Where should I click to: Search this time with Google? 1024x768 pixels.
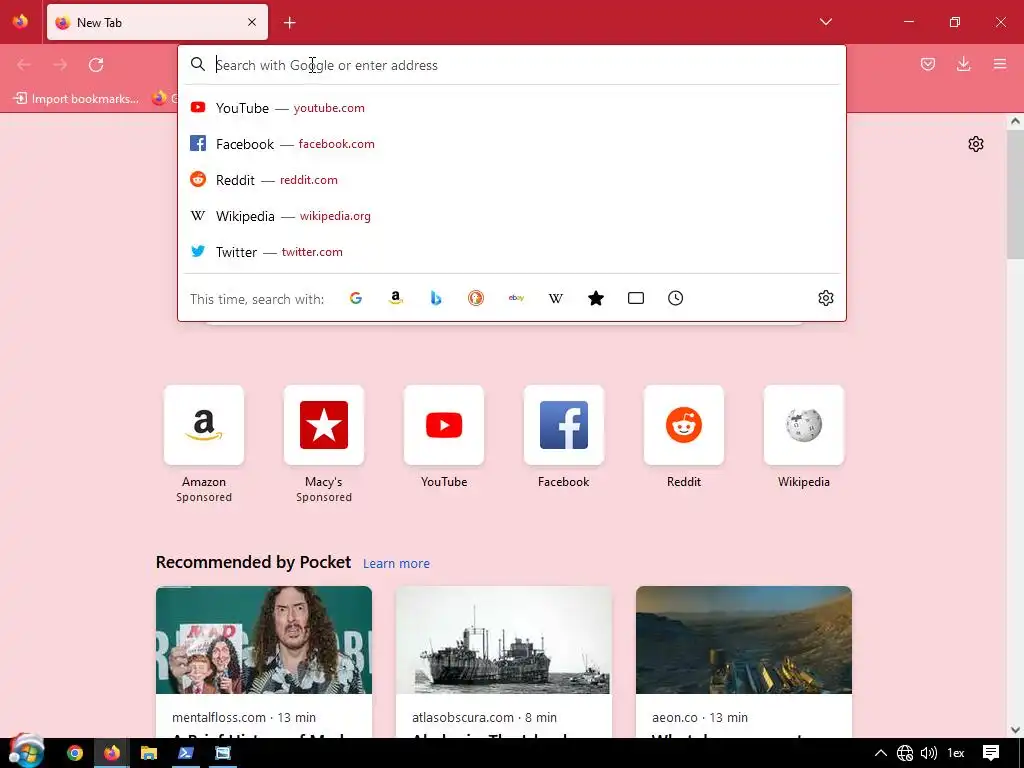pyautogui.click(x=356, y=298)
